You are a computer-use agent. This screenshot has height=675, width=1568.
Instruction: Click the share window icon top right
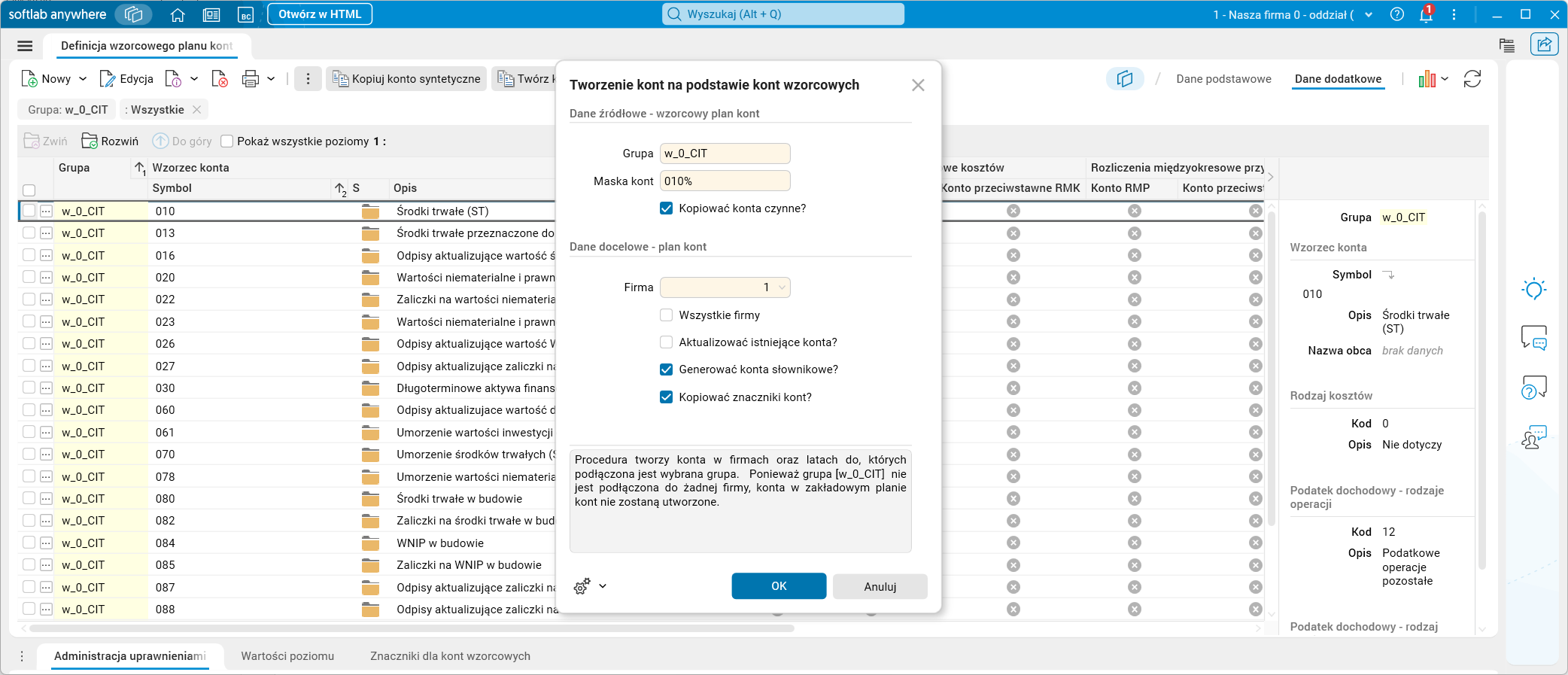tap(1544, 44)
